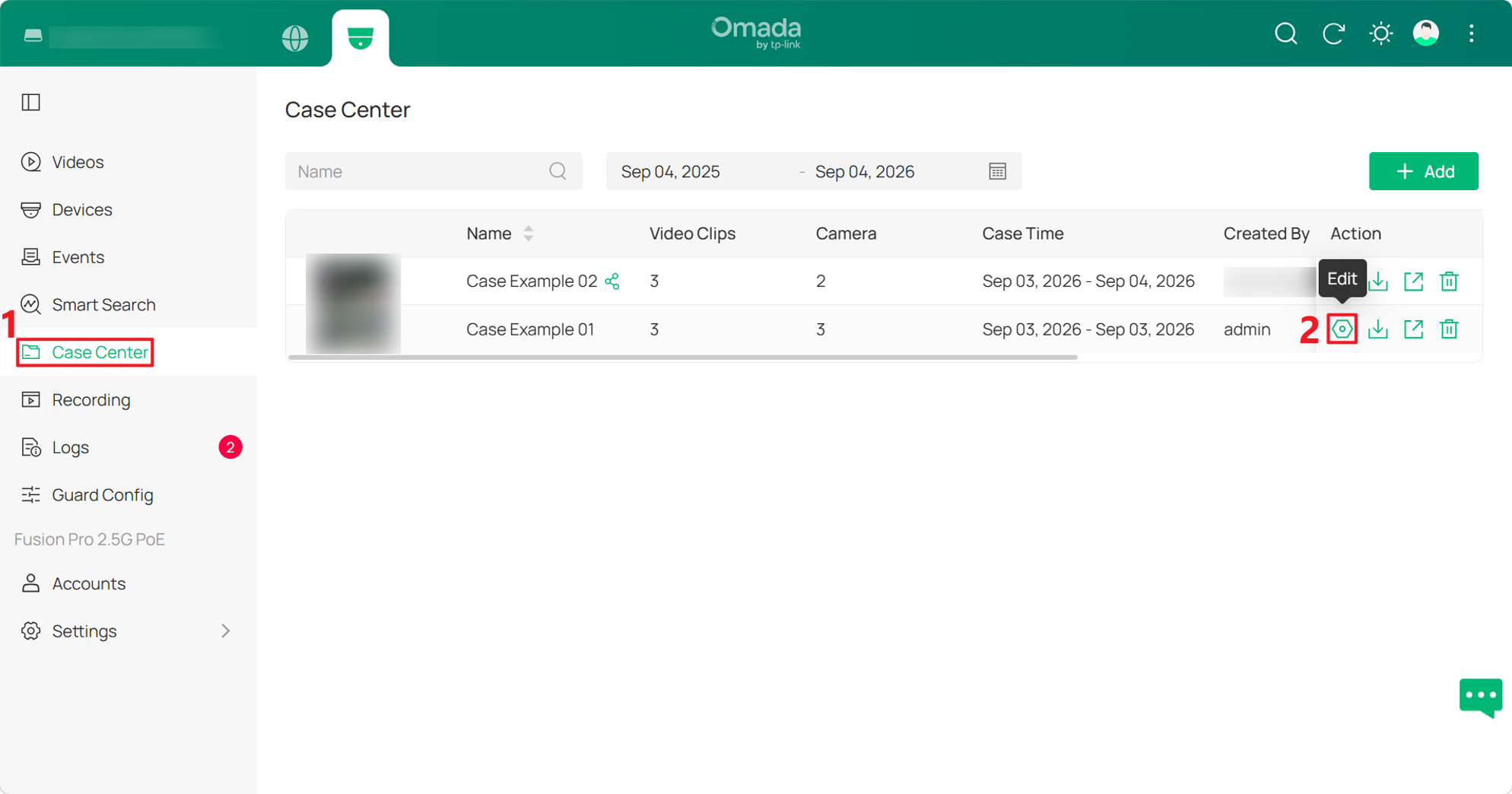The image size is (1512, 794).
Task: Click the Settings gear icon
Action: [x=30, y=631]
